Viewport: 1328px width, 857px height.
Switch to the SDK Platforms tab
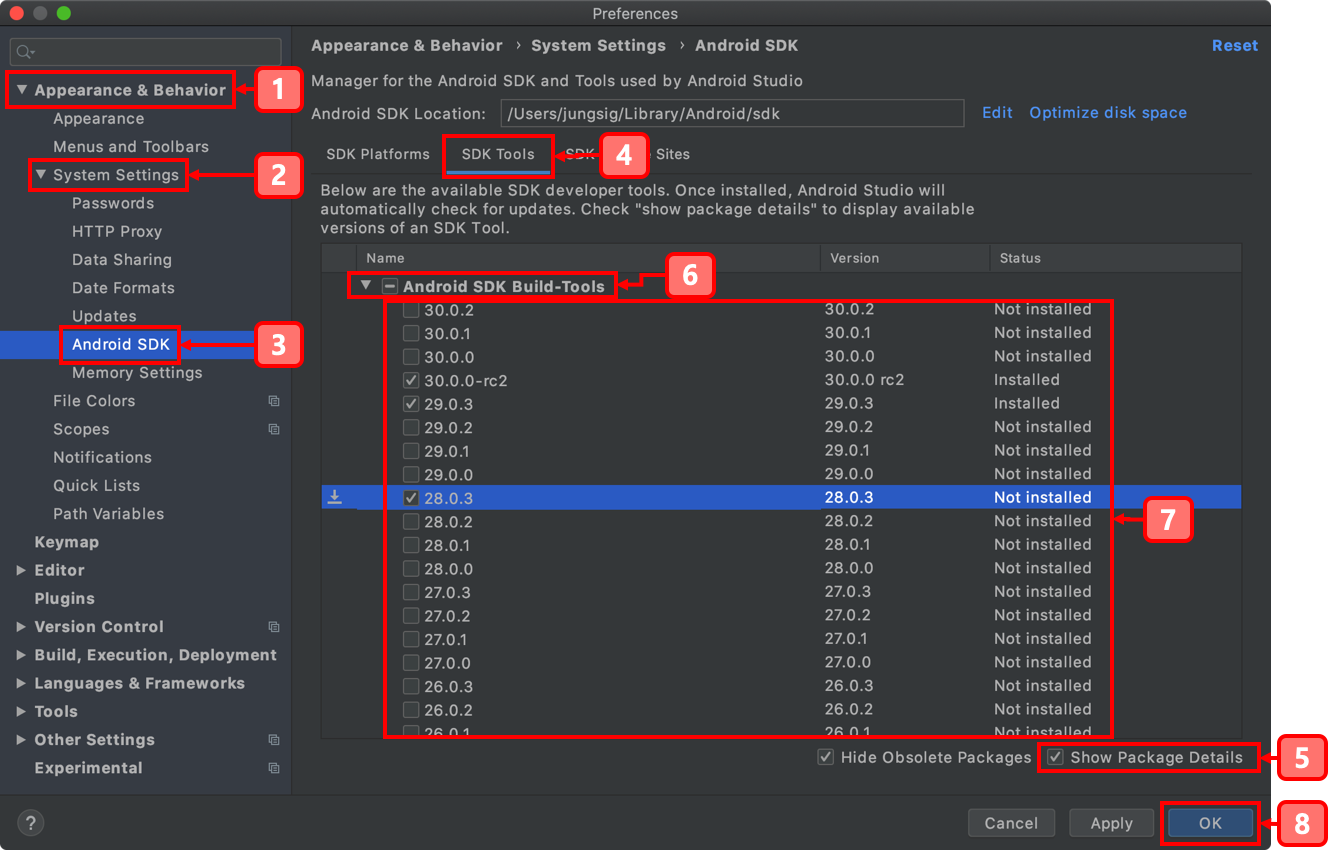coord(378,154)
